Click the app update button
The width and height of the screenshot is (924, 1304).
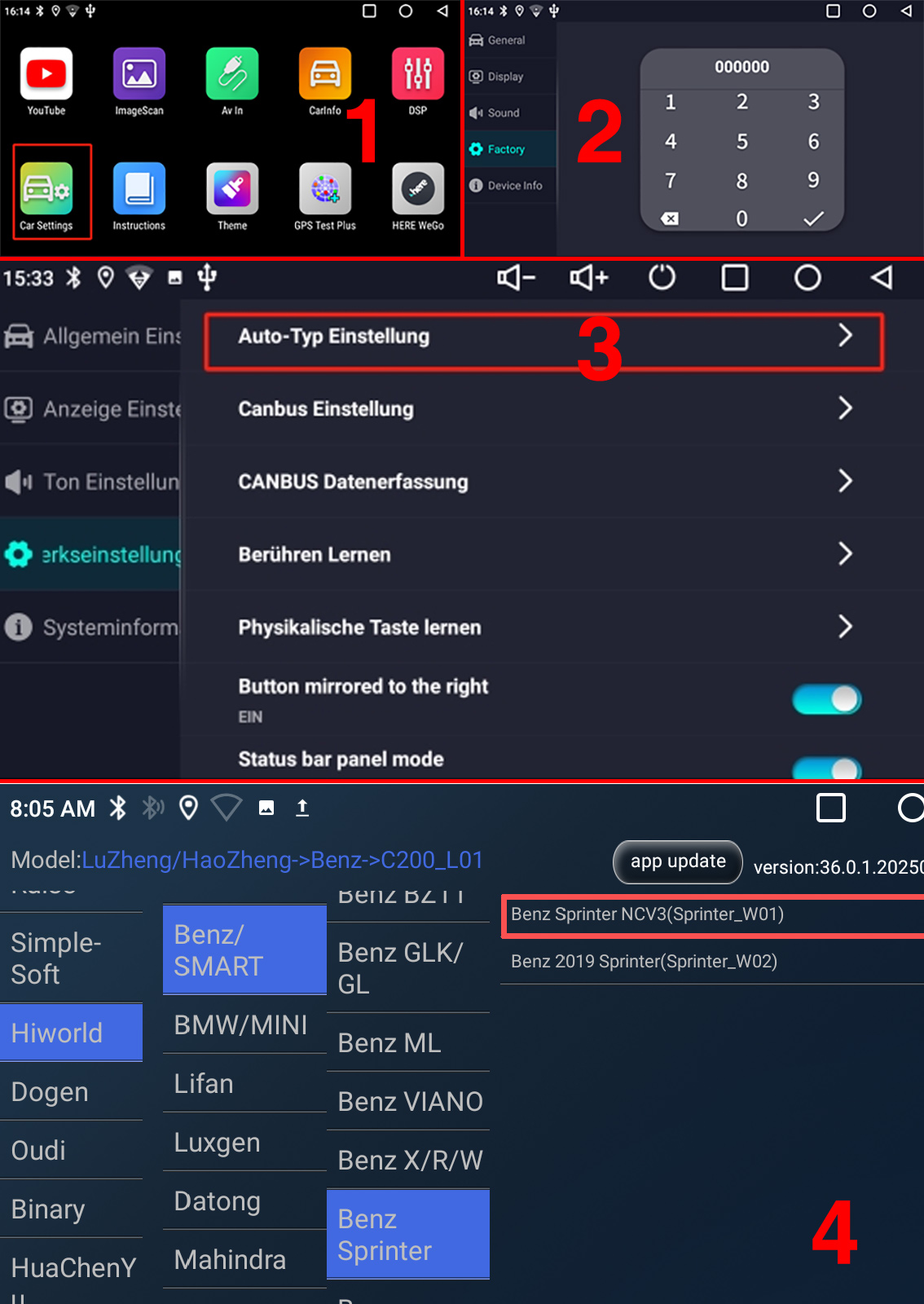[x=678, y=861]
